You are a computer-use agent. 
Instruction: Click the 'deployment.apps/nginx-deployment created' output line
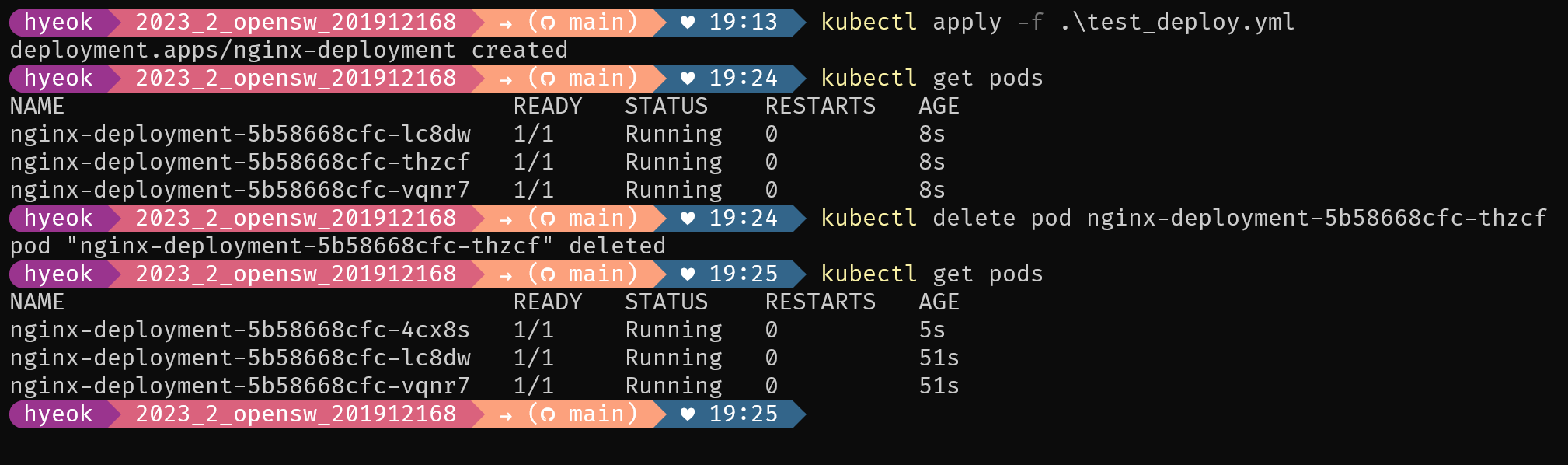pos(289,50)
